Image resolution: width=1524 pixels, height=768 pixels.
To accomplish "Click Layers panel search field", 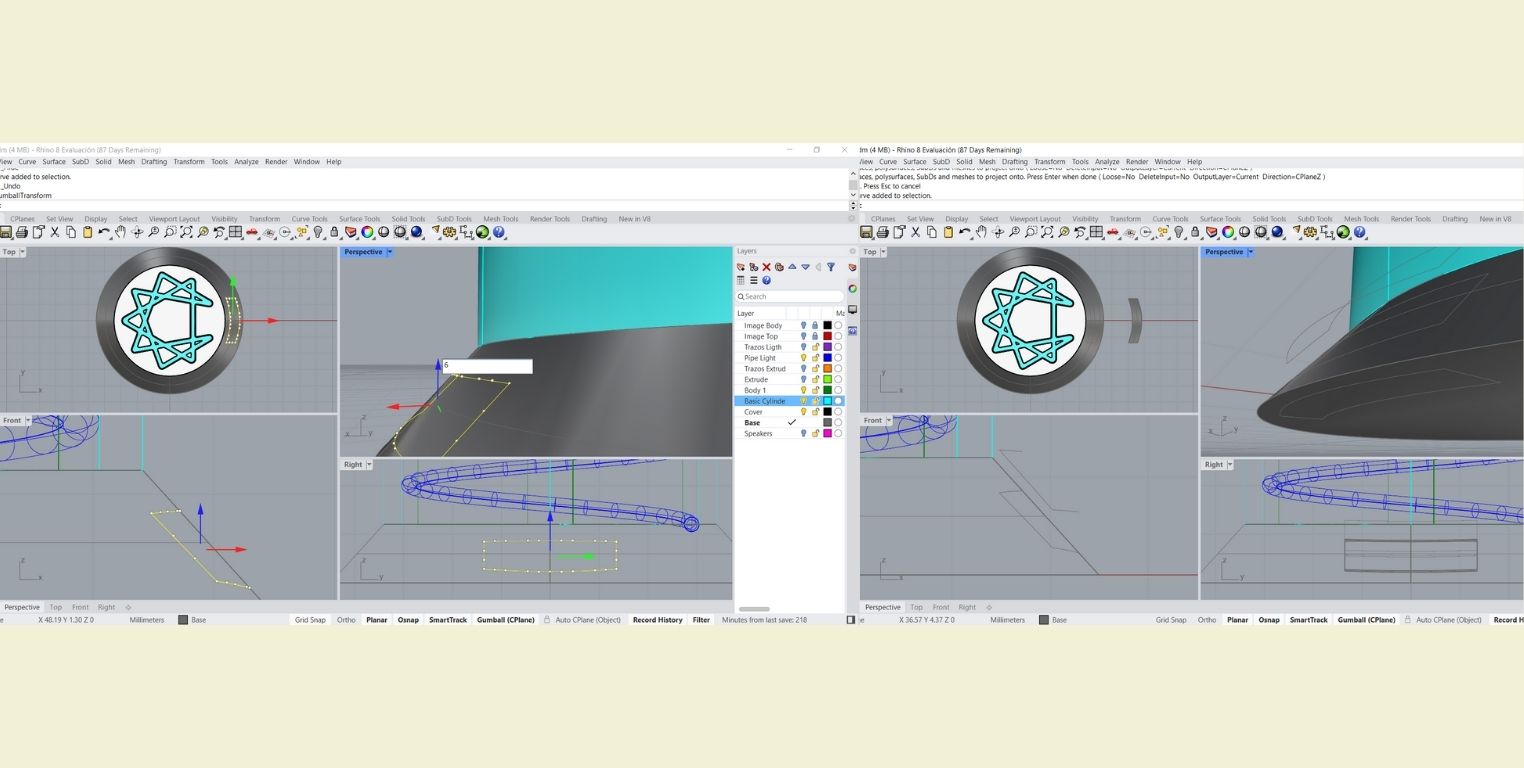I will click(790, 296).
